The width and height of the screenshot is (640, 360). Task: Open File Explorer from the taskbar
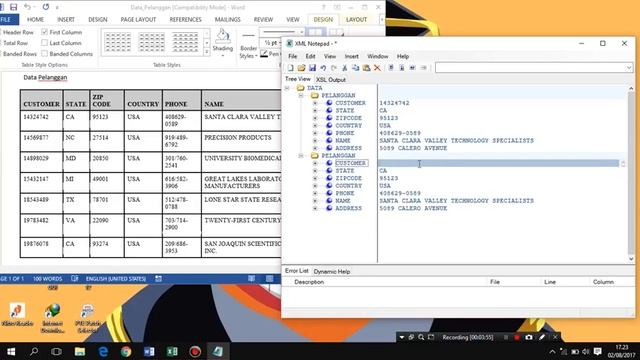point(80,351)
